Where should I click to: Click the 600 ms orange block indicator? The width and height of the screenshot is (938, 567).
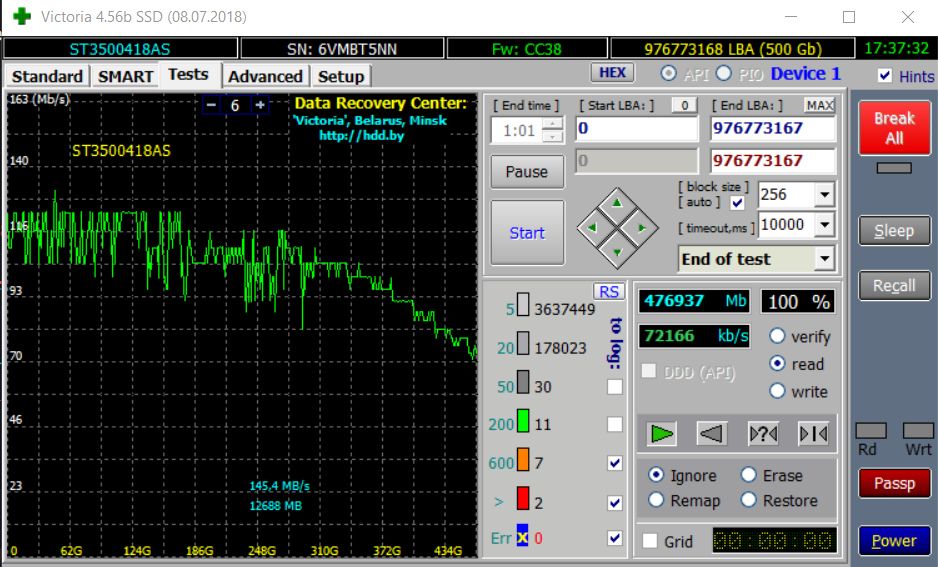coord(523,459)
